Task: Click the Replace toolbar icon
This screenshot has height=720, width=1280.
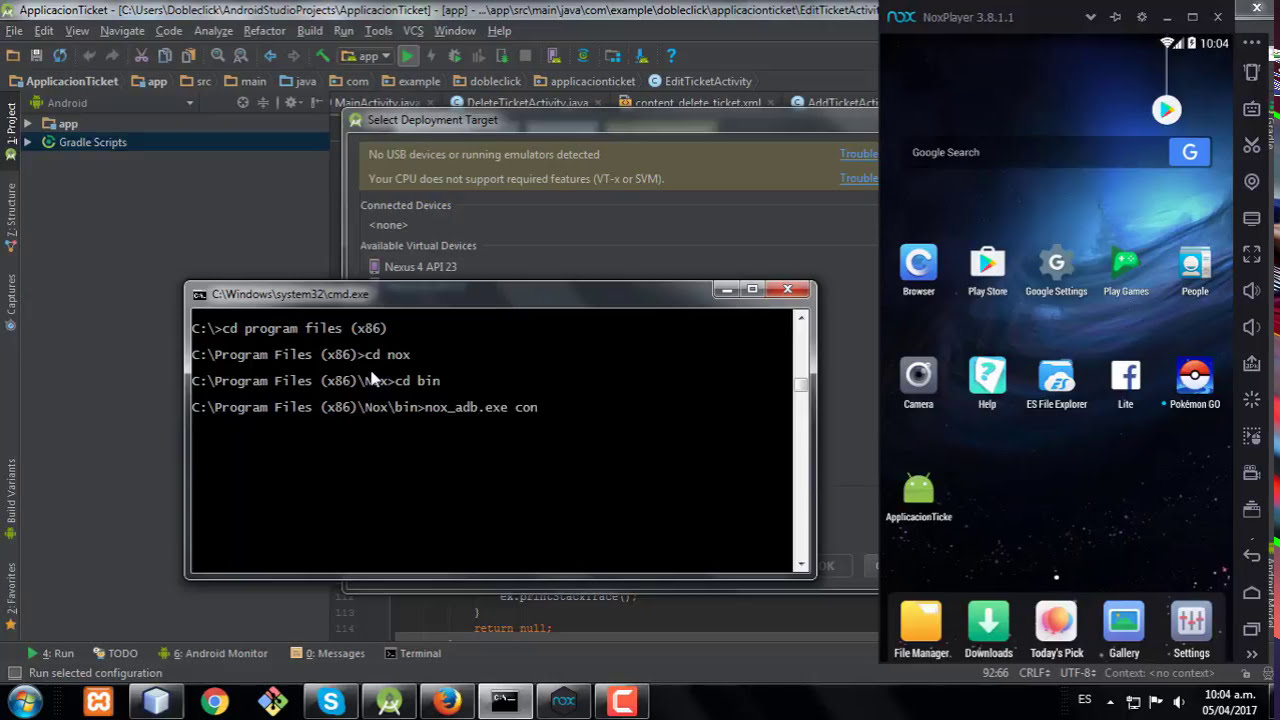Action: pos(241,56)
